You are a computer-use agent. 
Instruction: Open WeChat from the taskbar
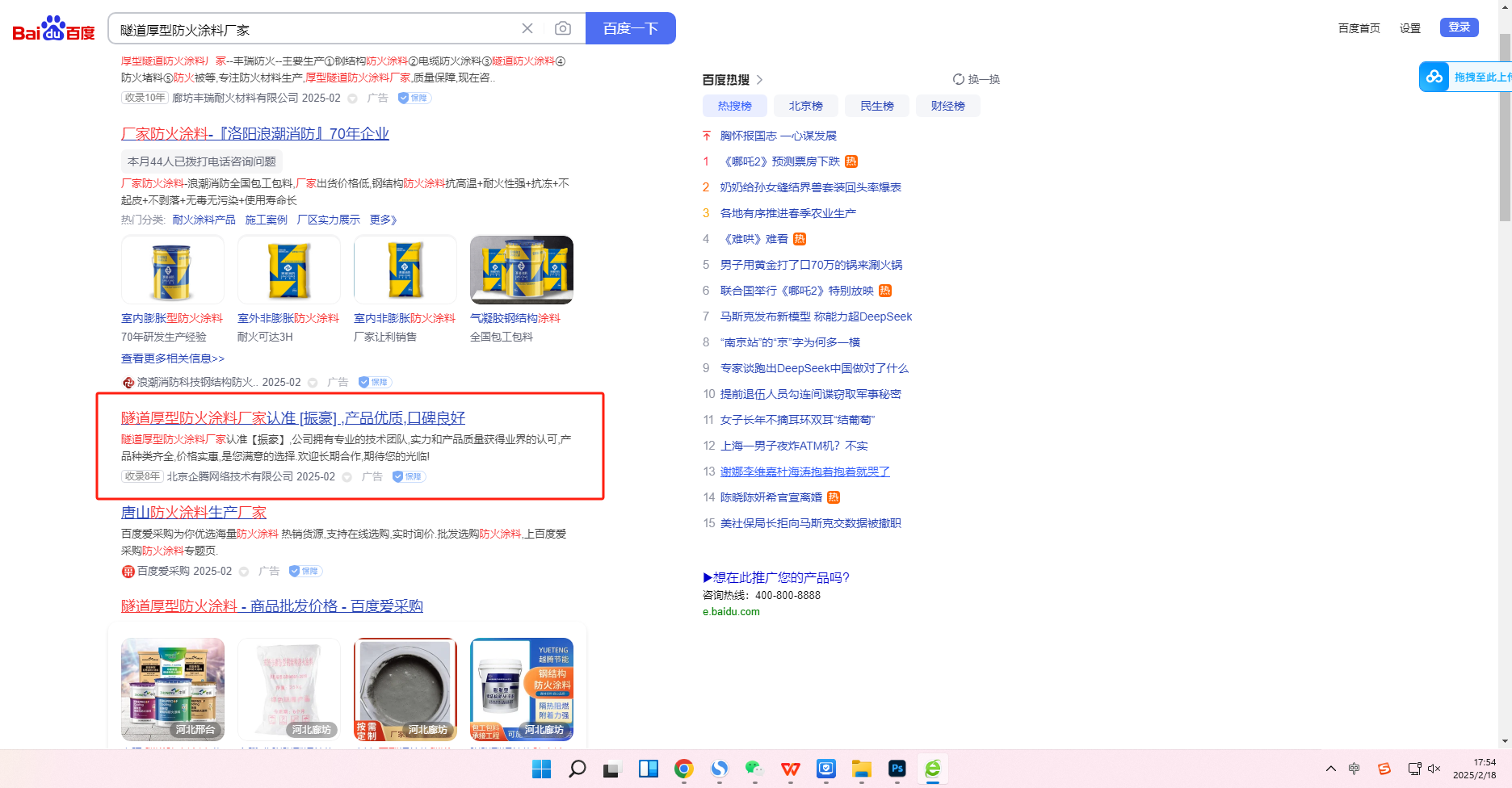pos(754,769)
